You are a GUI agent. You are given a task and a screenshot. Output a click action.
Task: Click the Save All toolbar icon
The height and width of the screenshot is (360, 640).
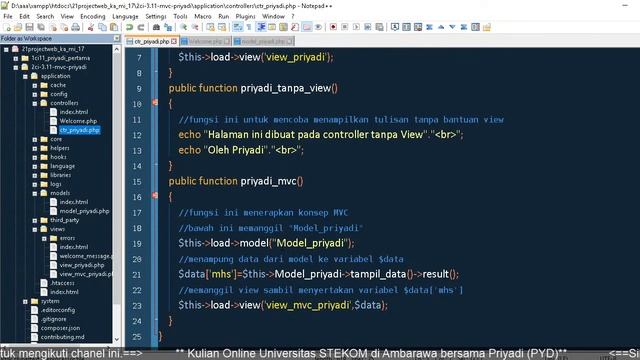(x=41, y=27)
